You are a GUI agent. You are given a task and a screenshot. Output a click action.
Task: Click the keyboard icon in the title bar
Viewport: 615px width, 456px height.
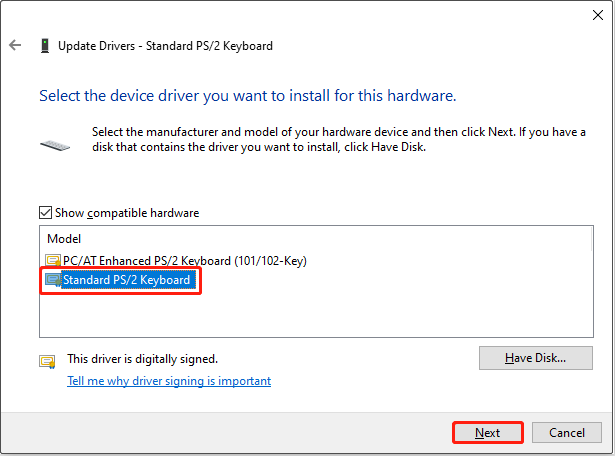pos(45,45)
